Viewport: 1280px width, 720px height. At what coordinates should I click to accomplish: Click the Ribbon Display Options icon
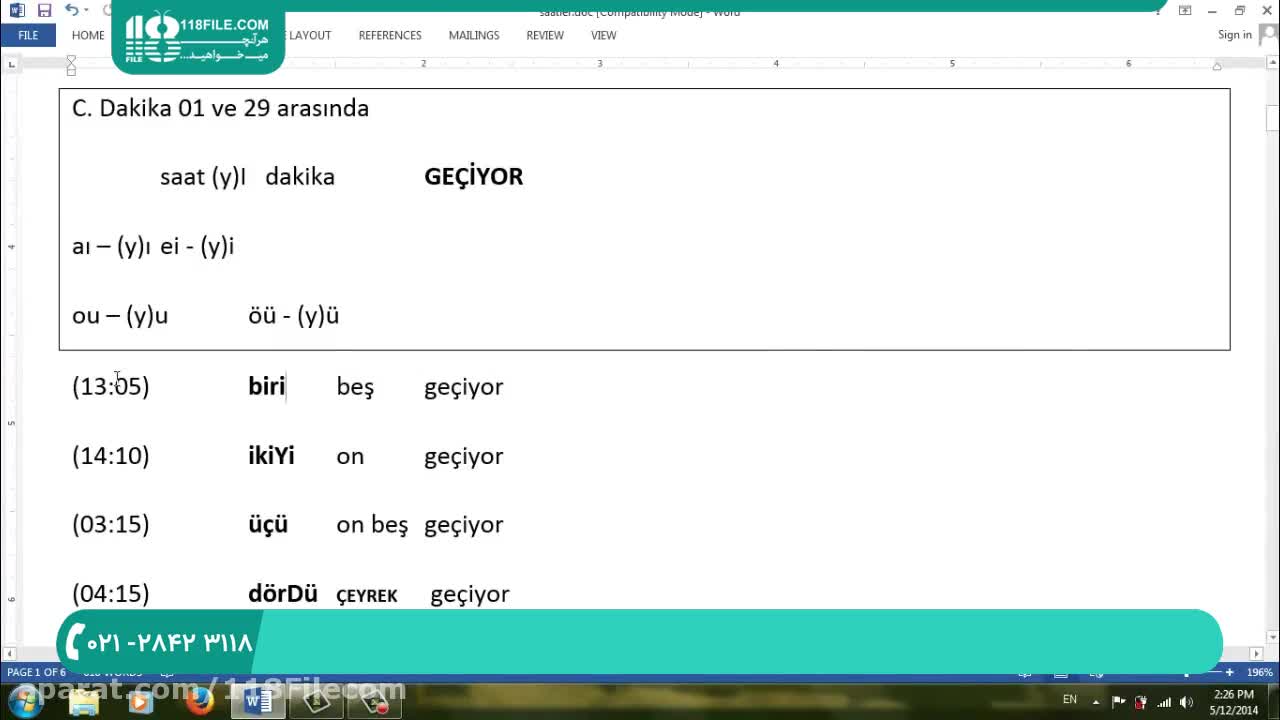tap(1185, 11)
